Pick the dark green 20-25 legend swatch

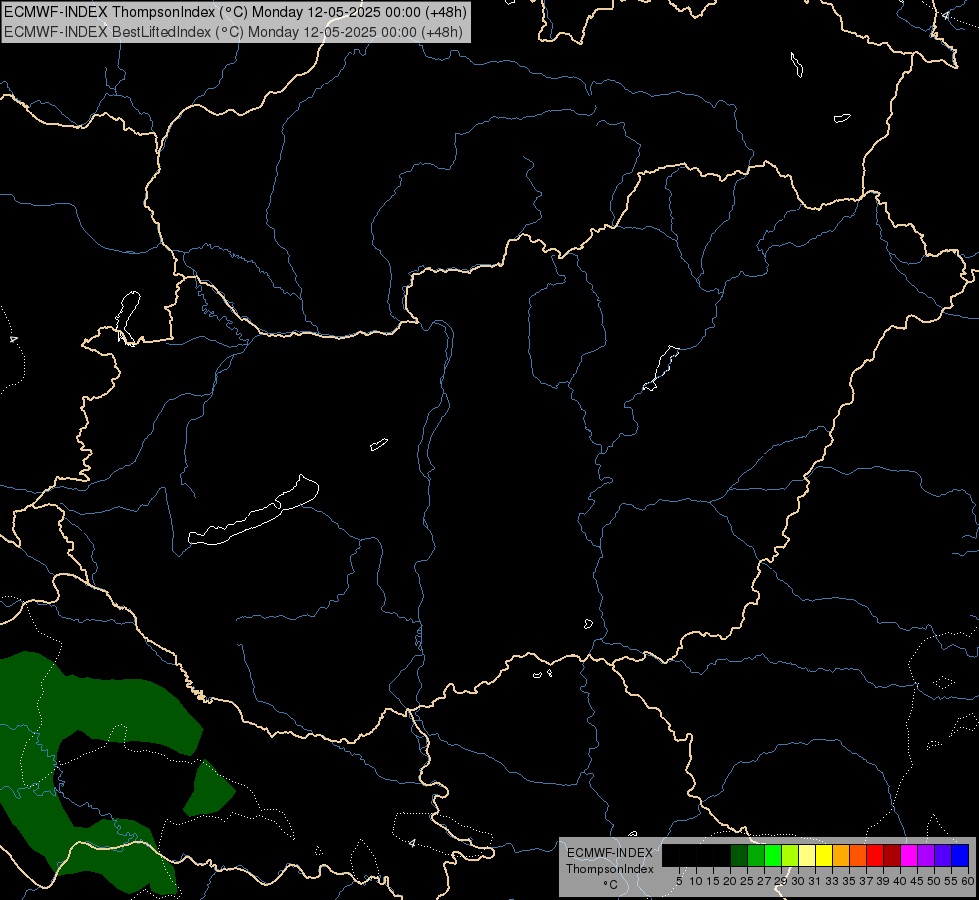[x=739, y=855]
